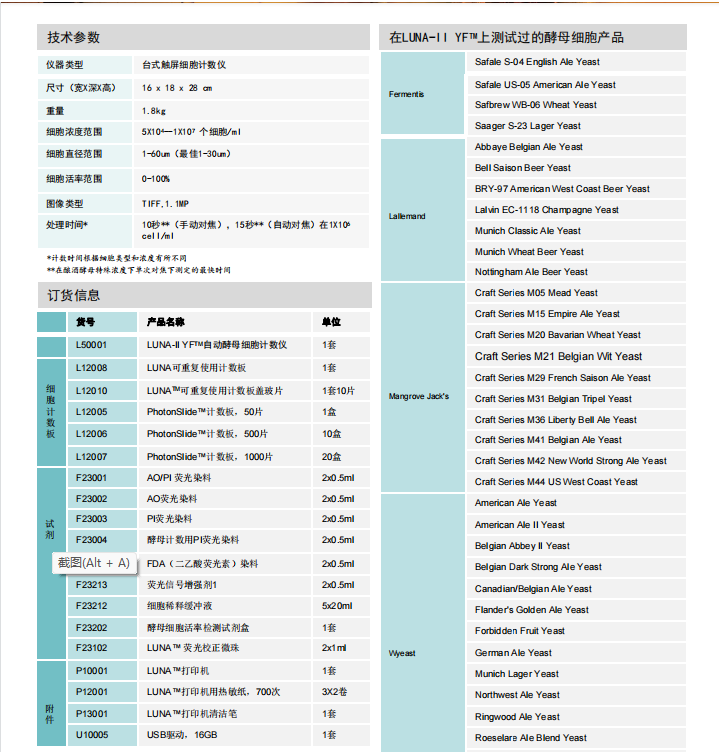Select Lalvin EC-1118 Champagne Yeast

coord(547,210)
